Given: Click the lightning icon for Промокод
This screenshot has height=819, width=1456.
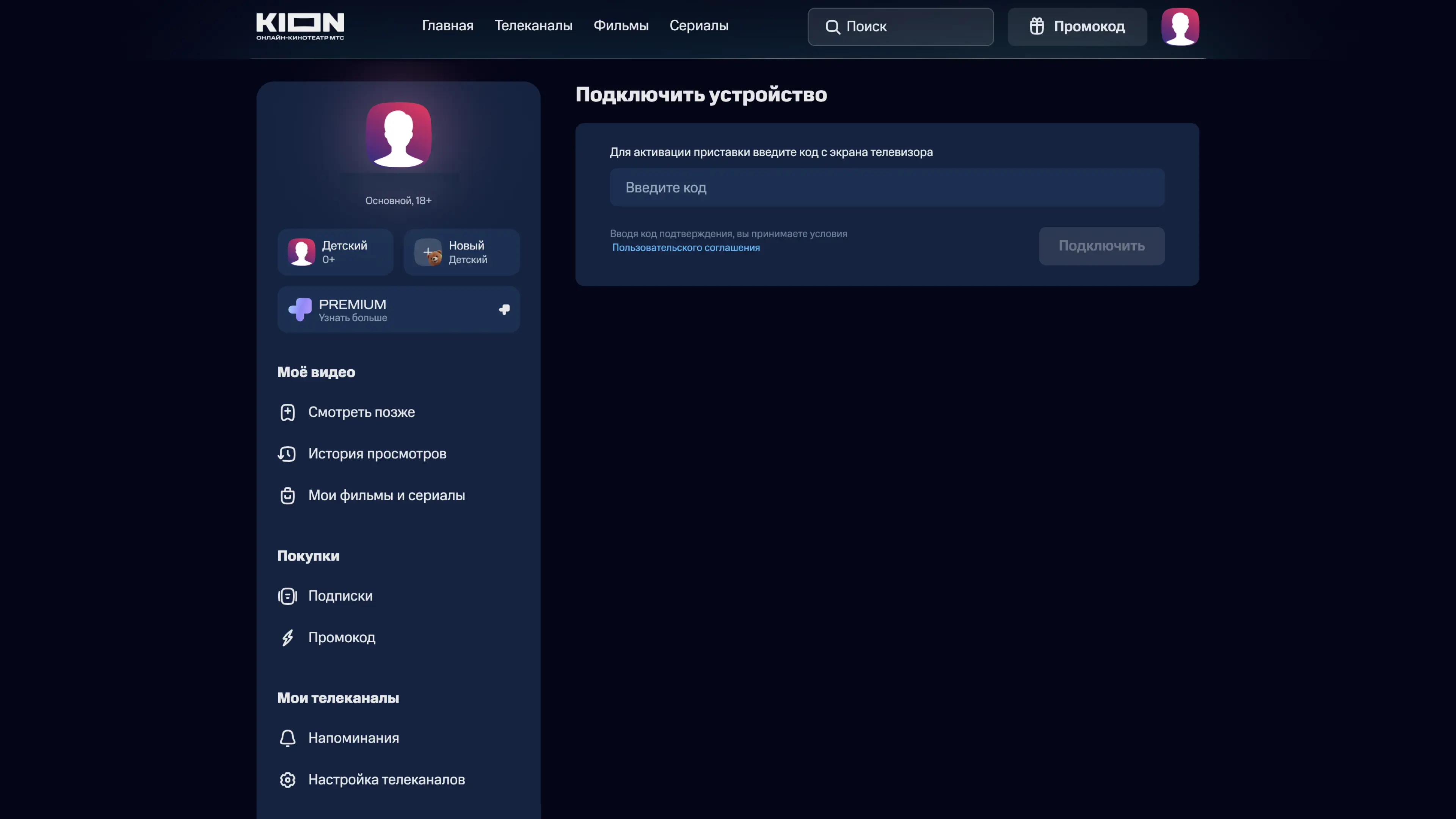Looking at the screenshot, I should tap(288, 637).
